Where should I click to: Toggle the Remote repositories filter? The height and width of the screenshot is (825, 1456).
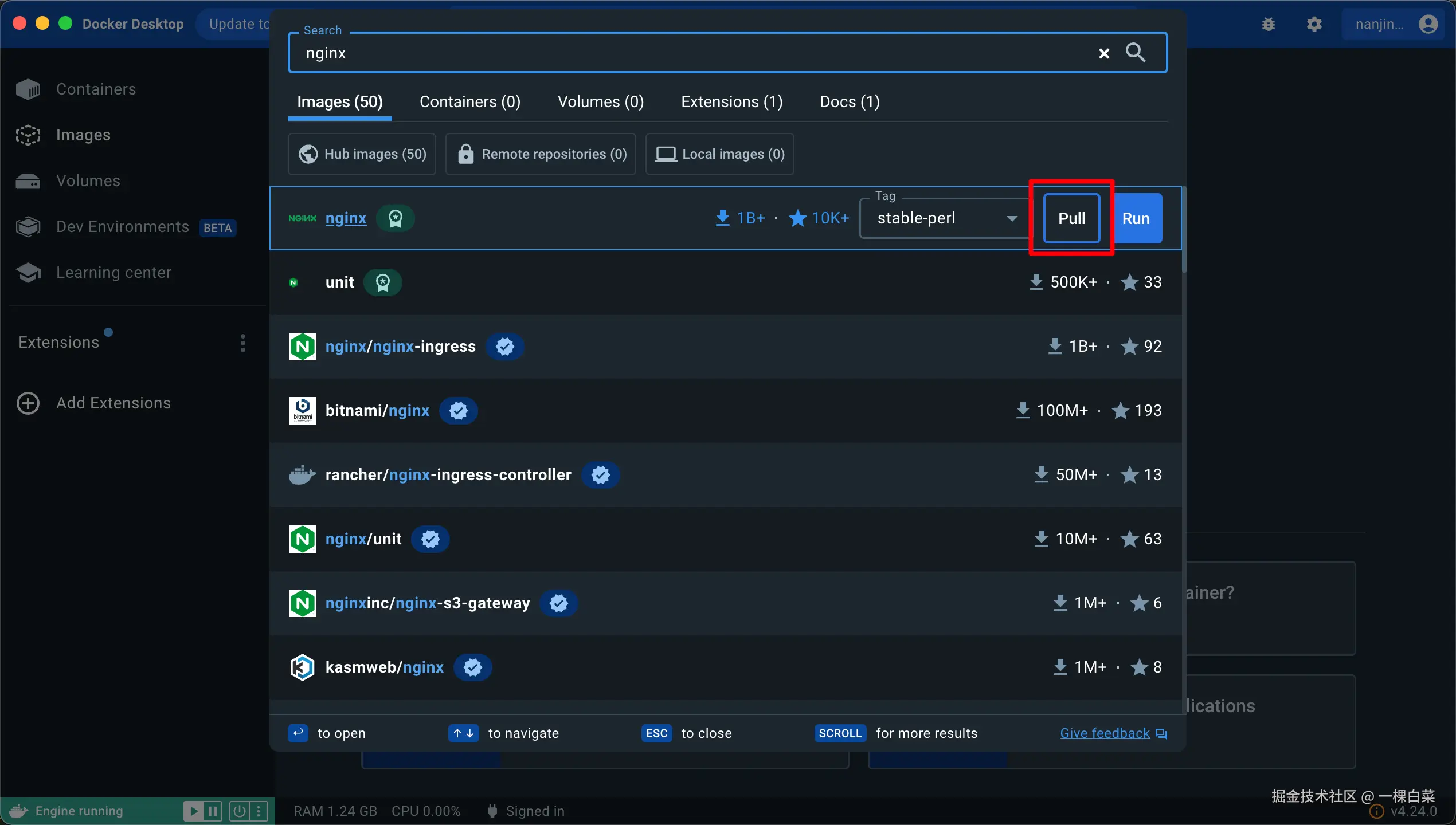541,154
